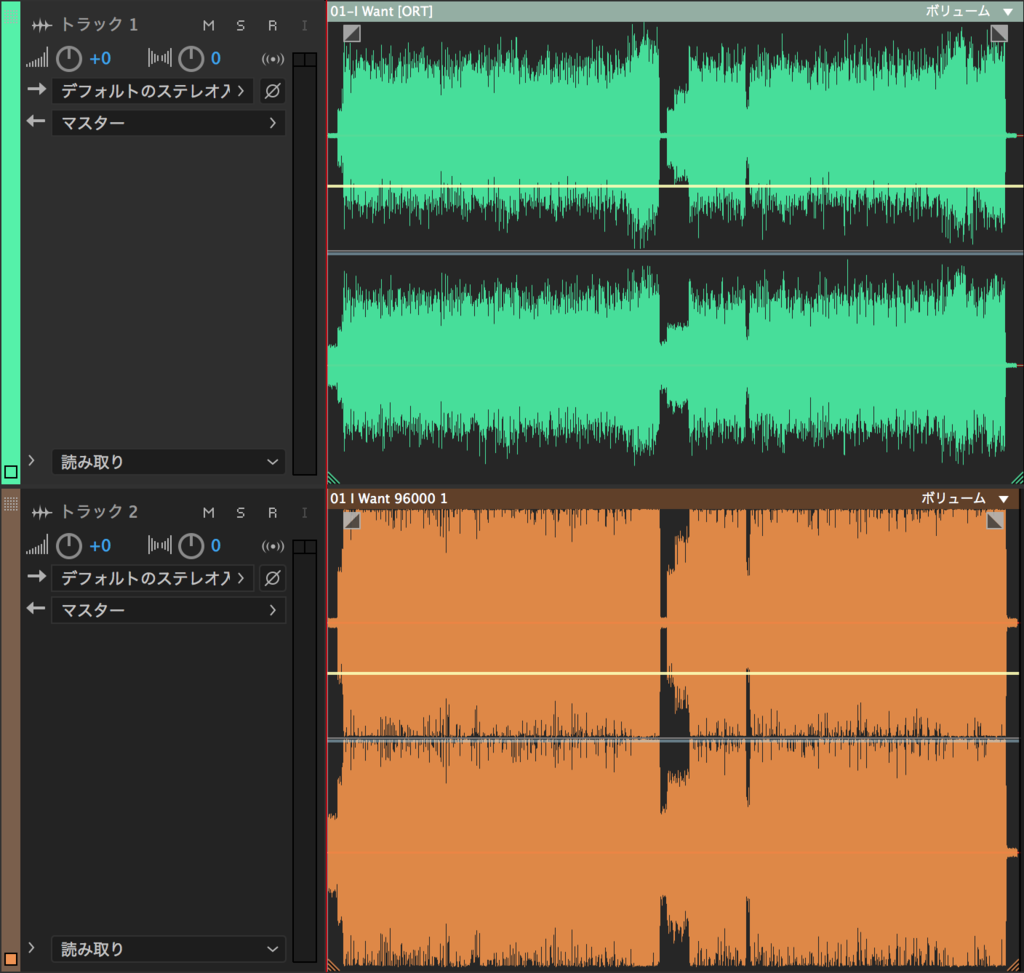Open Track 1 output dropdown マスター
This screenshot has height=973, width=1024.
click(168, 123)
